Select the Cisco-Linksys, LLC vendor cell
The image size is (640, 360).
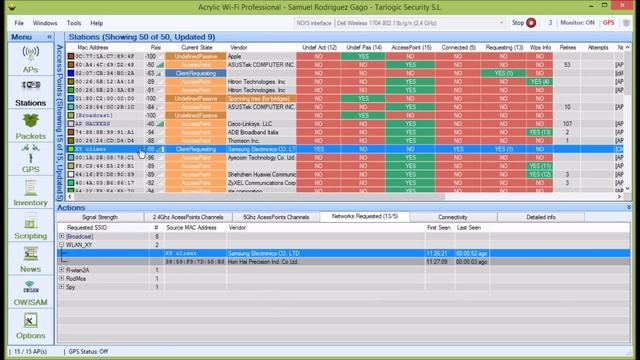(x=261, y=124)
